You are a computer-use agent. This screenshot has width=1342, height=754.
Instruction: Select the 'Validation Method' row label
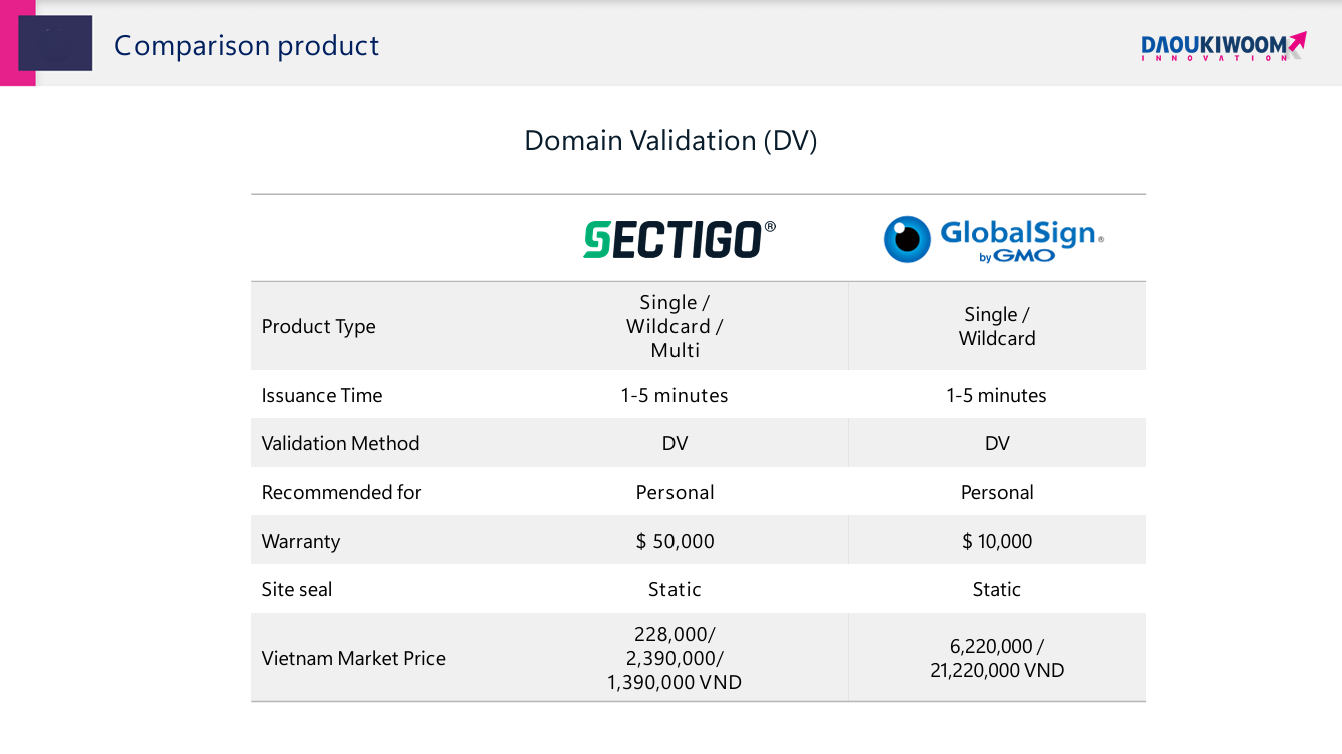(x=340, y=443)
